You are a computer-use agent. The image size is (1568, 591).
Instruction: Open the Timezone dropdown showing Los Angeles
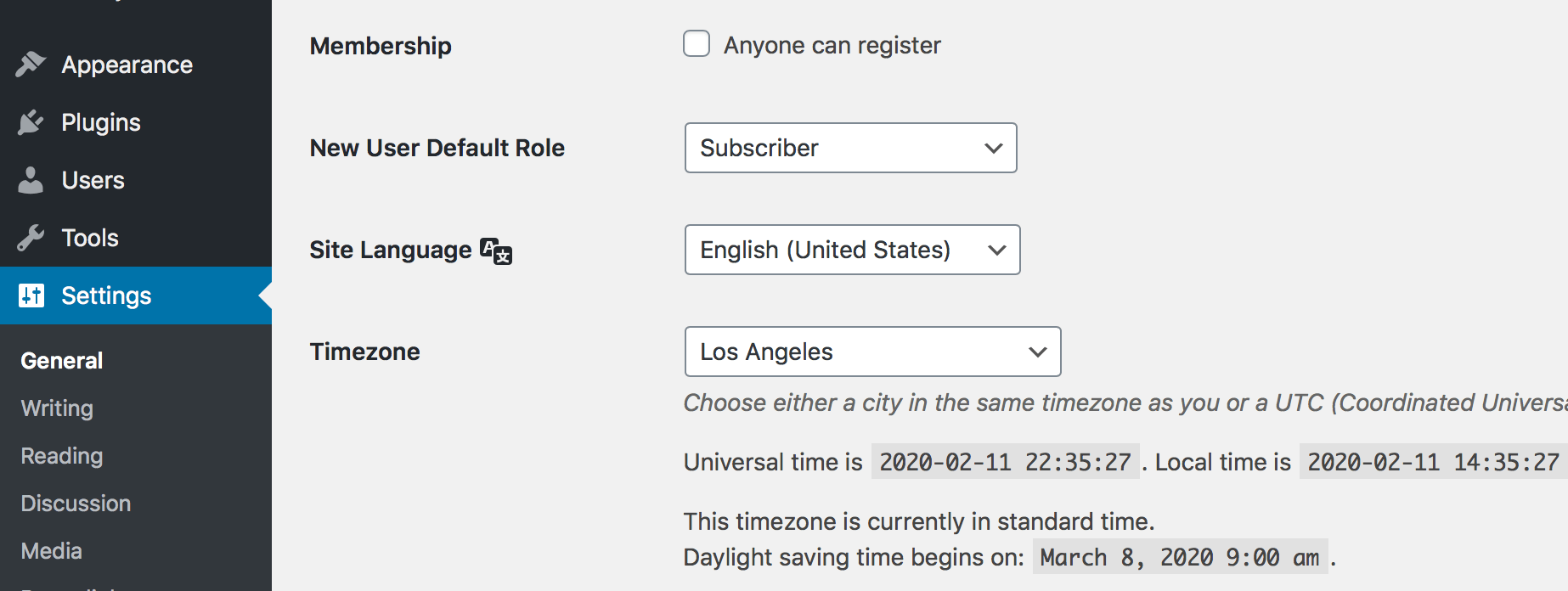[x=871, y=352]
